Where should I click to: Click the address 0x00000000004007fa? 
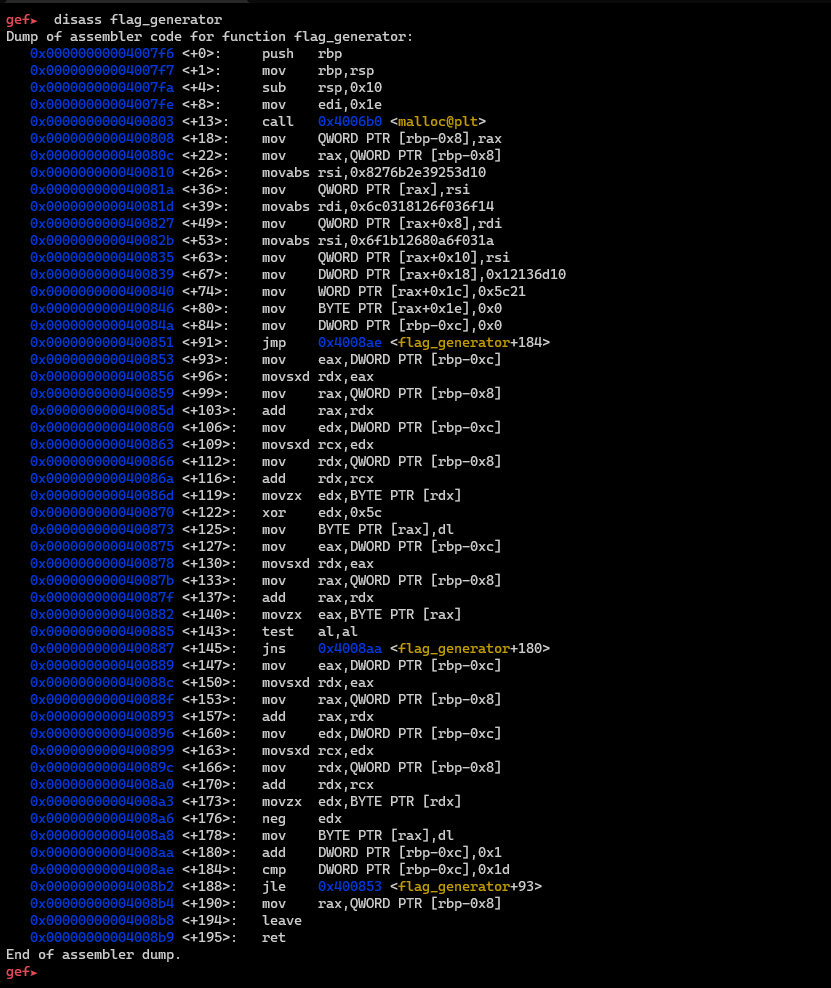click(x=102, y=88)
